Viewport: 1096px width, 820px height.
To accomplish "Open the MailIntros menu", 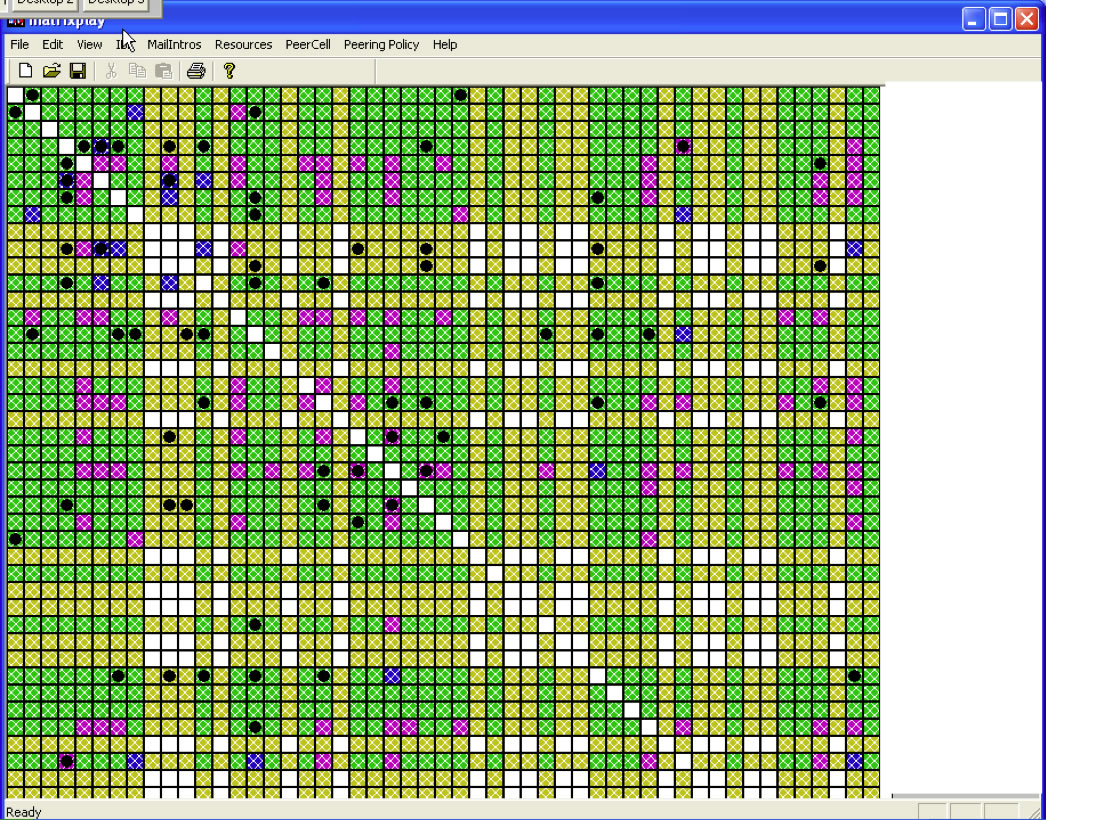I will tap(174, 45).
